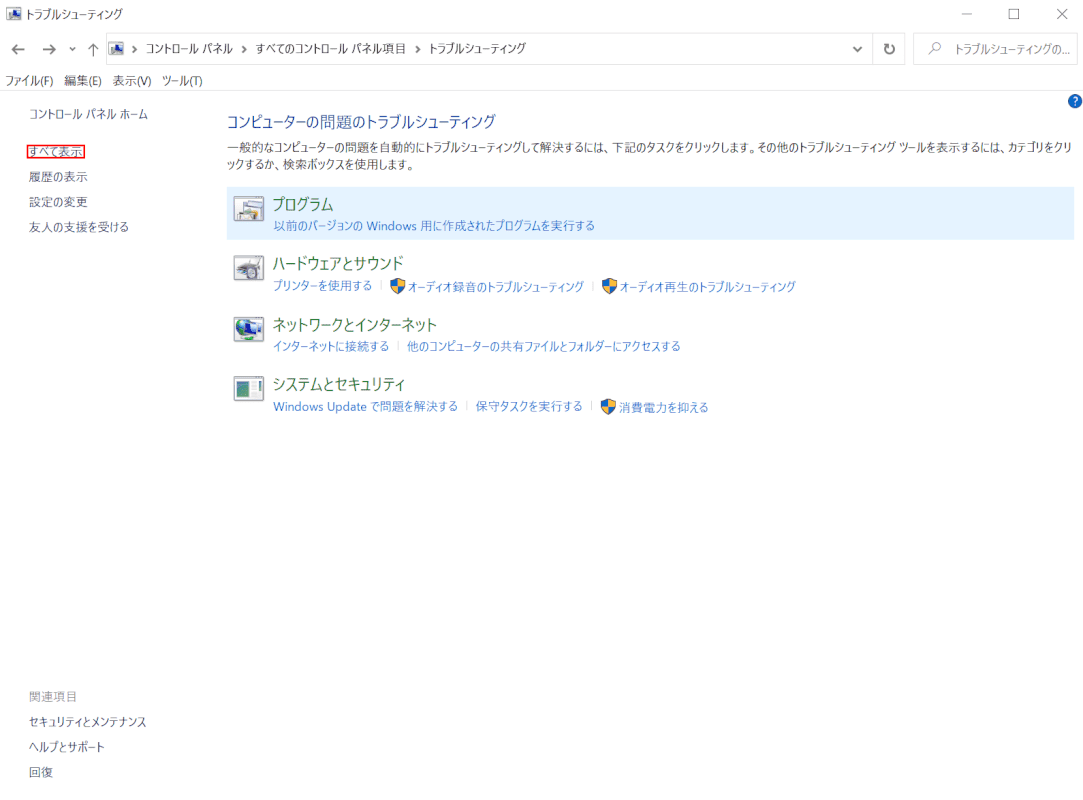Image resolution: width=1083 pixels, height=800 pixels.
Task: Click トラブルシューティング breadcrumb segment
Action: pos(477,48)
